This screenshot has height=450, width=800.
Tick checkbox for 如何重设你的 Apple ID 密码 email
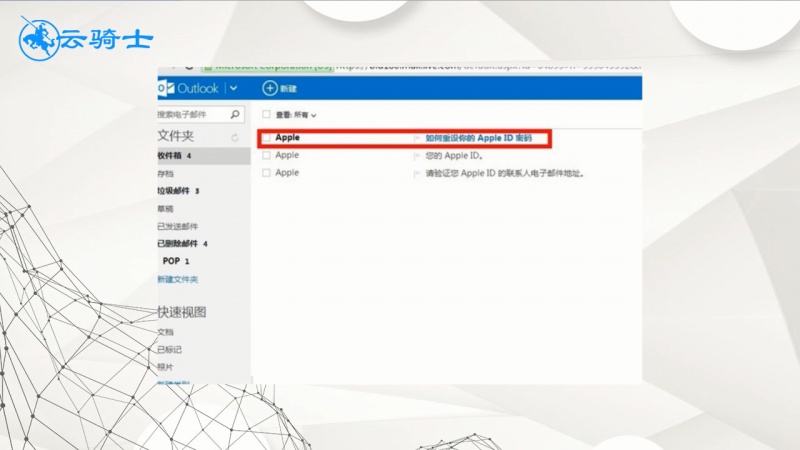(266, 138)
